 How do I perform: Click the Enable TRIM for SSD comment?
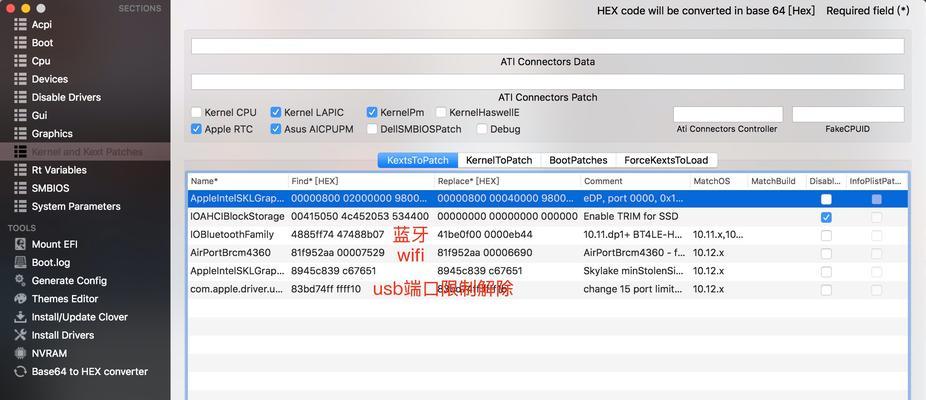631,217
